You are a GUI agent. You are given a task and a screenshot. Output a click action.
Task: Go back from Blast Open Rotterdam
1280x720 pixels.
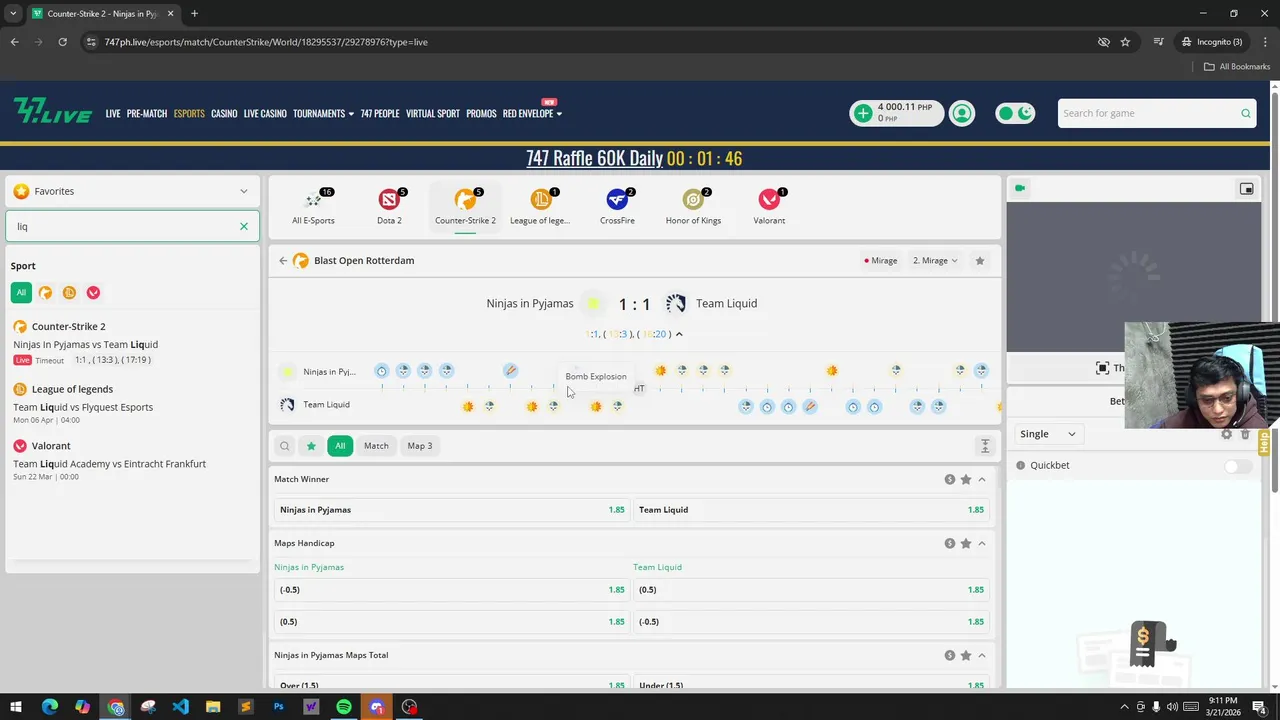pos(283,261)
